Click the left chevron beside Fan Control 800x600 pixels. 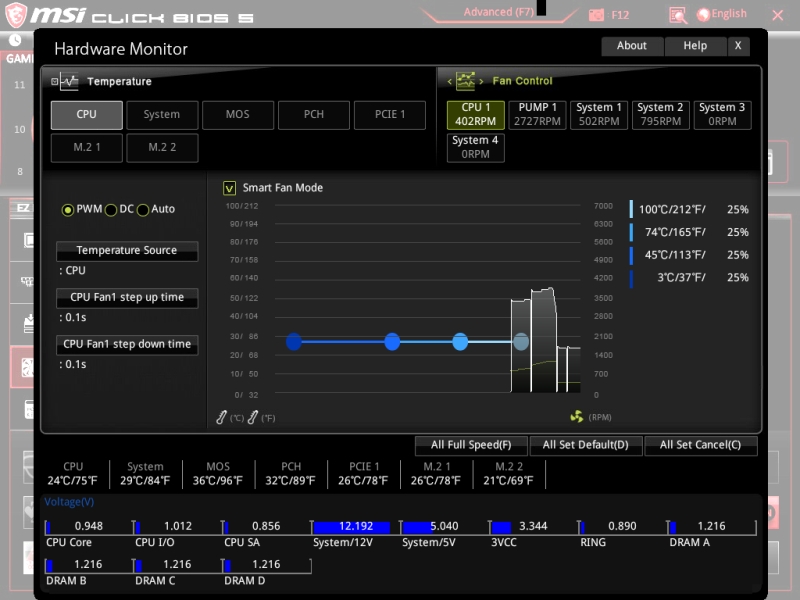(x=449, y=81)
